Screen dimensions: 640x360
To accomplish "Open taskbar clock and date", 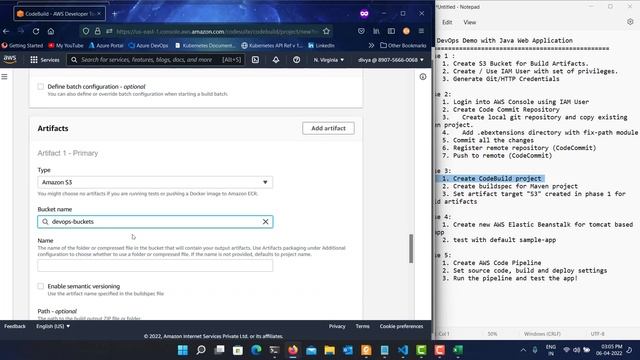I will (609, 350).
